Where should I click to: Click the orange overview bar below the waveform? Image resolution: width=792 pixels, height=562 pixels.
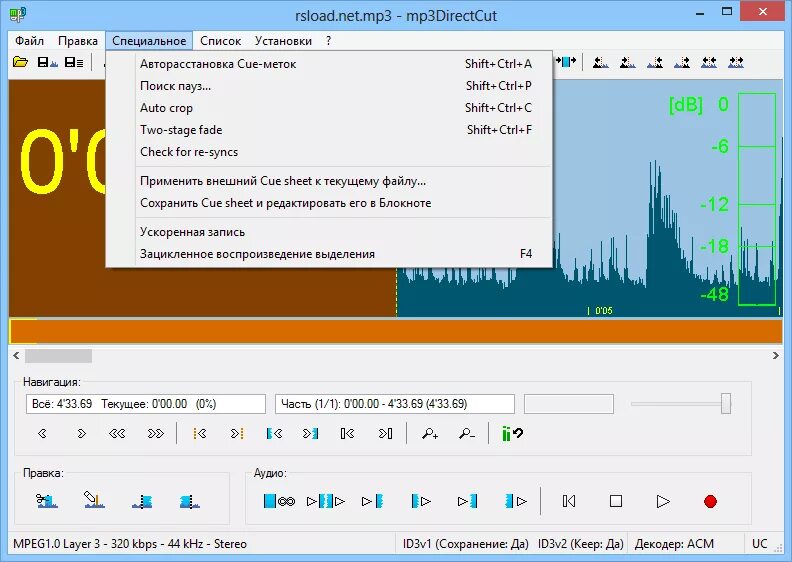pyautogui.click(x=396, y=332)
